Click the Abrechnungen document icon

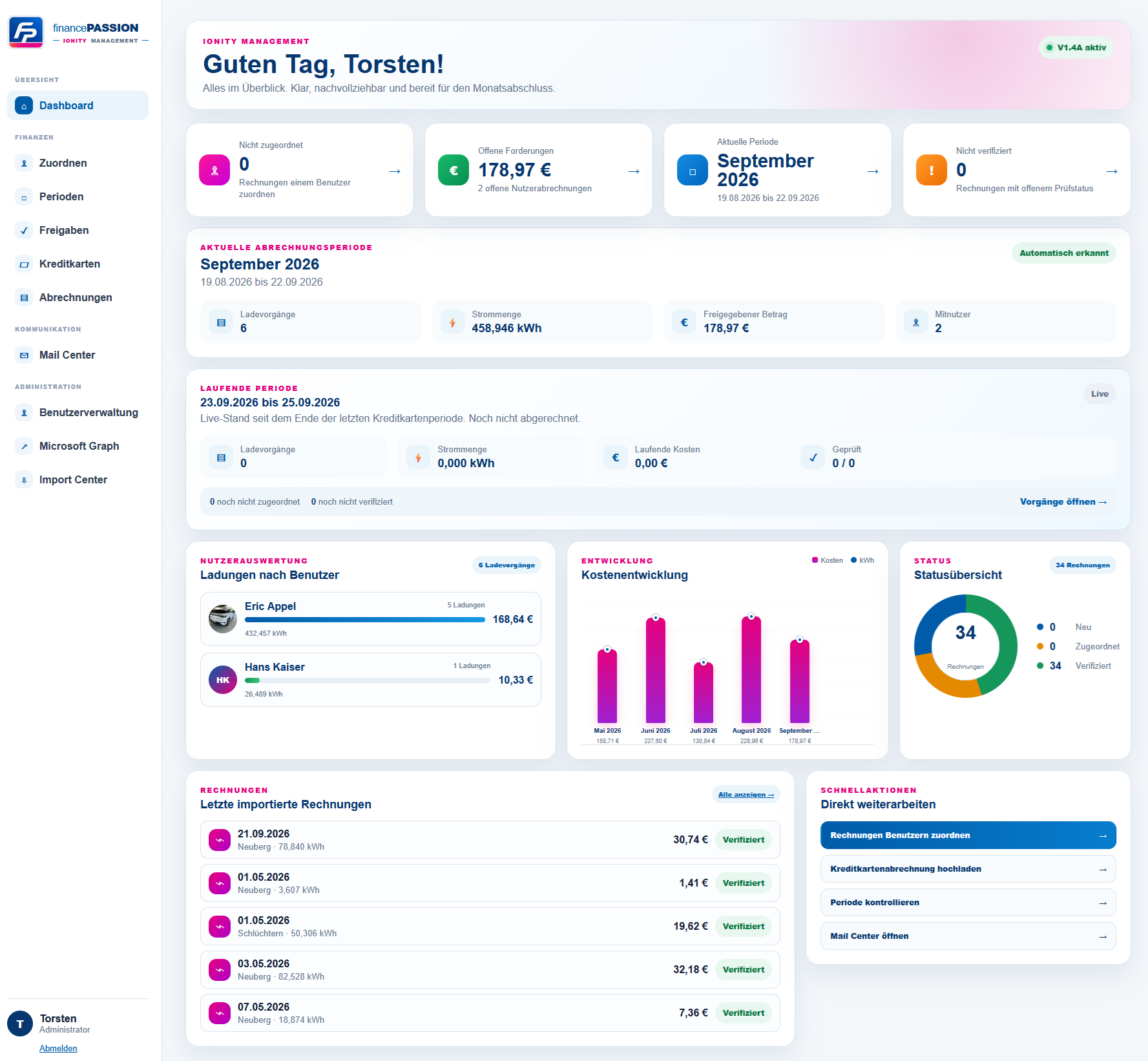click(24, 297)
